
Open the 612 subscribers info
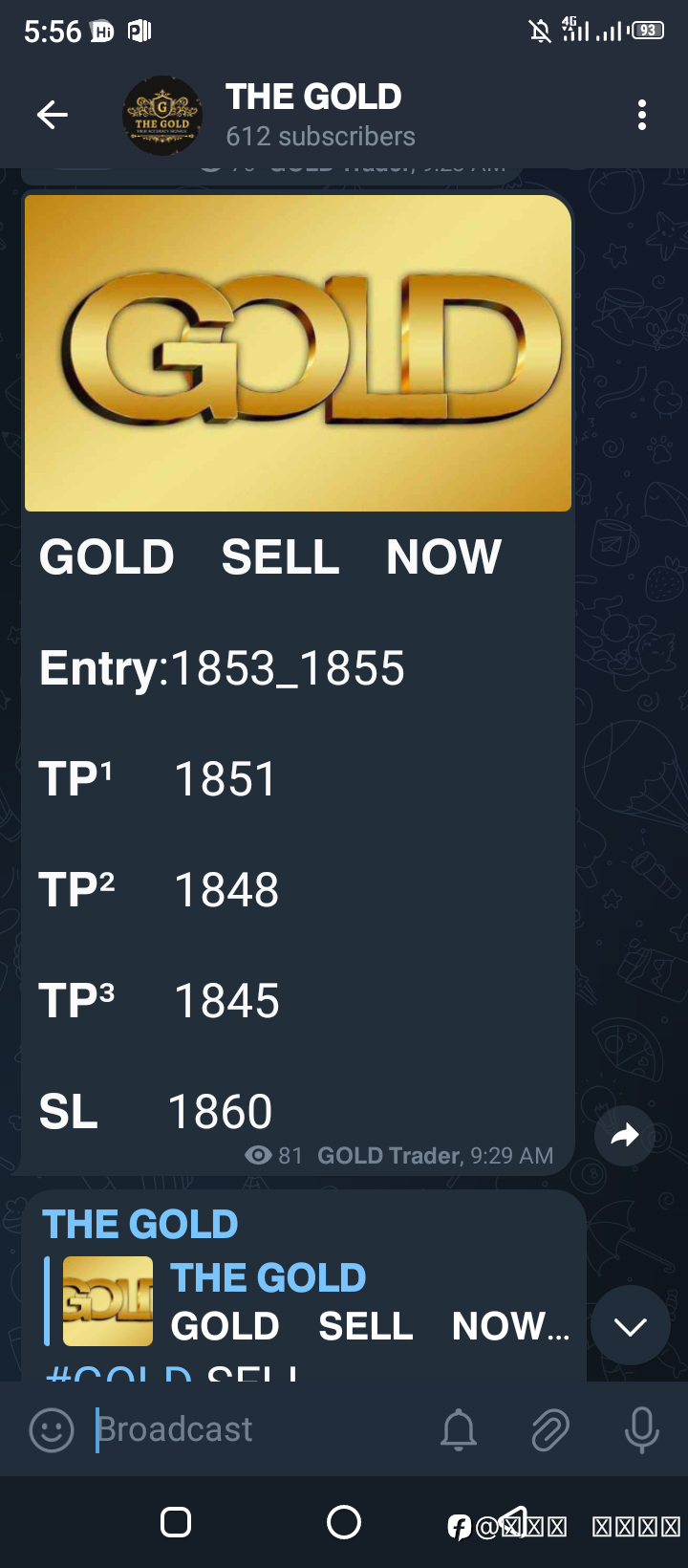pos(320,137)
